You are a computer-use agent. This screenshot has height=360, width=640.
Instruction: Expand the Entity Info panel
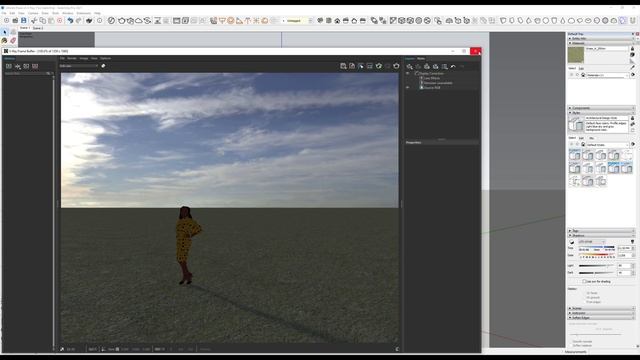pyautogui.click(x=602, y=38)
